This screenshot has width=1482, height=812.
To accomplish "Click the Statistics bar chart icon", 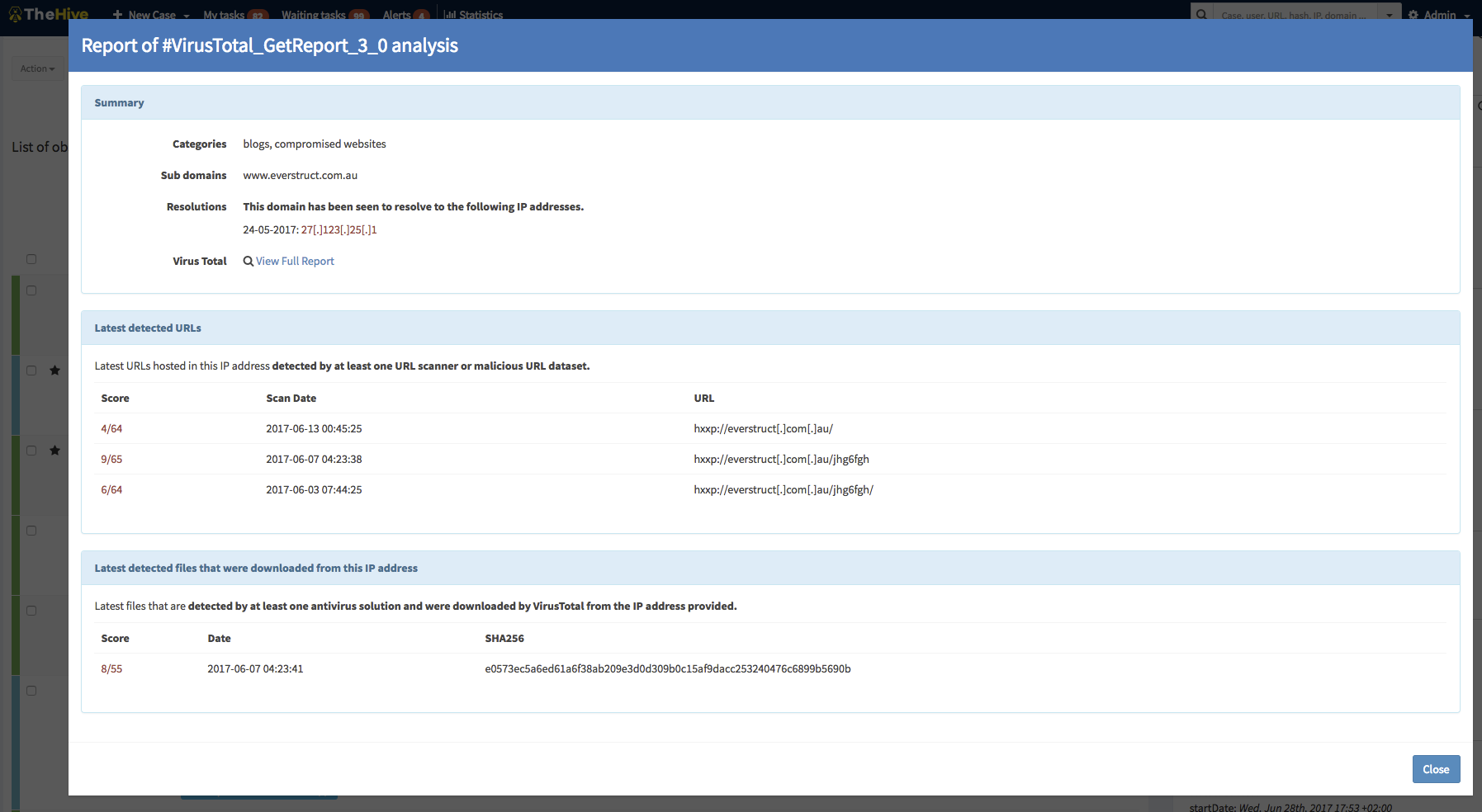I will (449, 15).
